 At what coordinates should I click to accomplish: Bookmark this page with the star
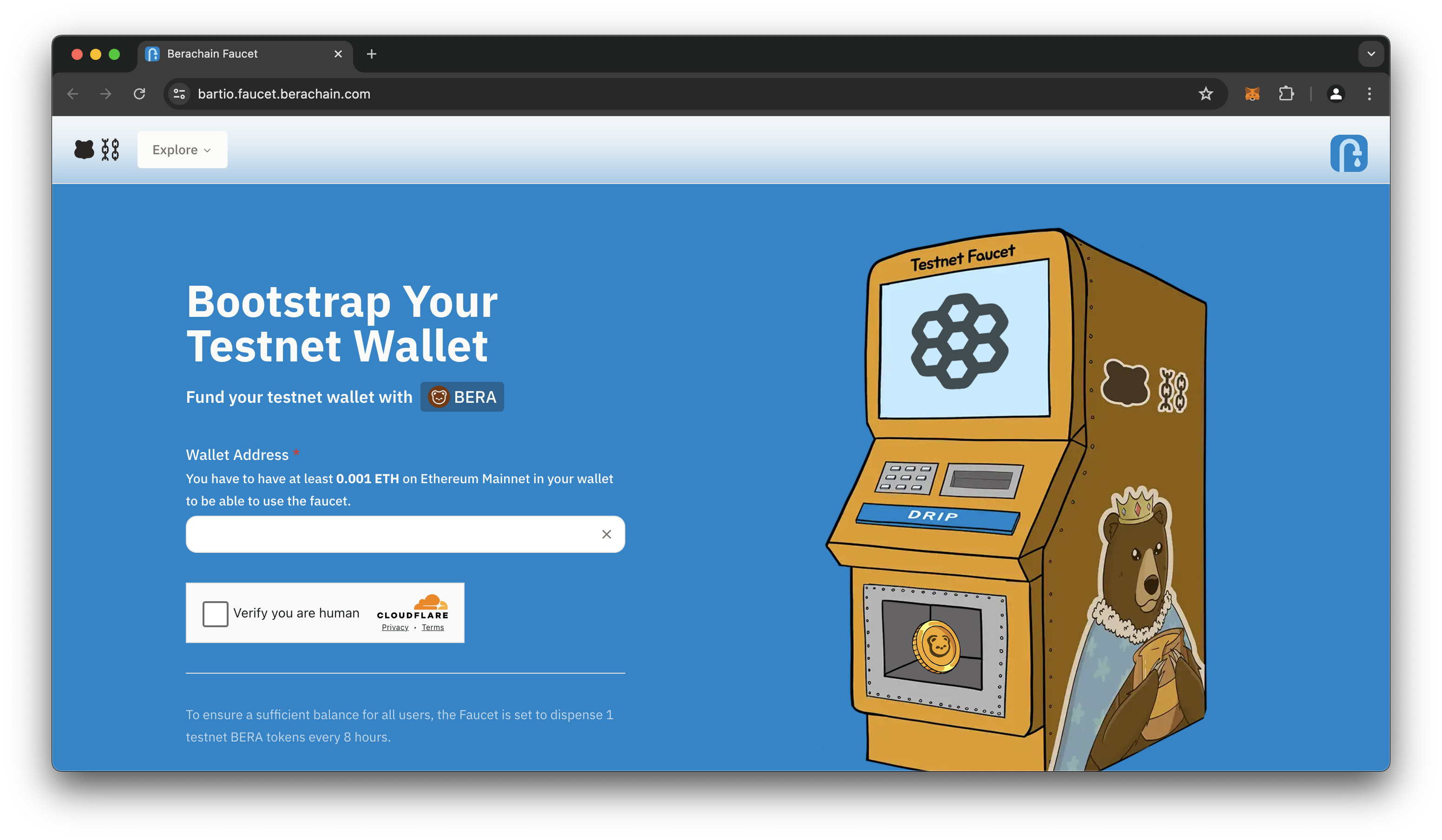coord(1206,94)
